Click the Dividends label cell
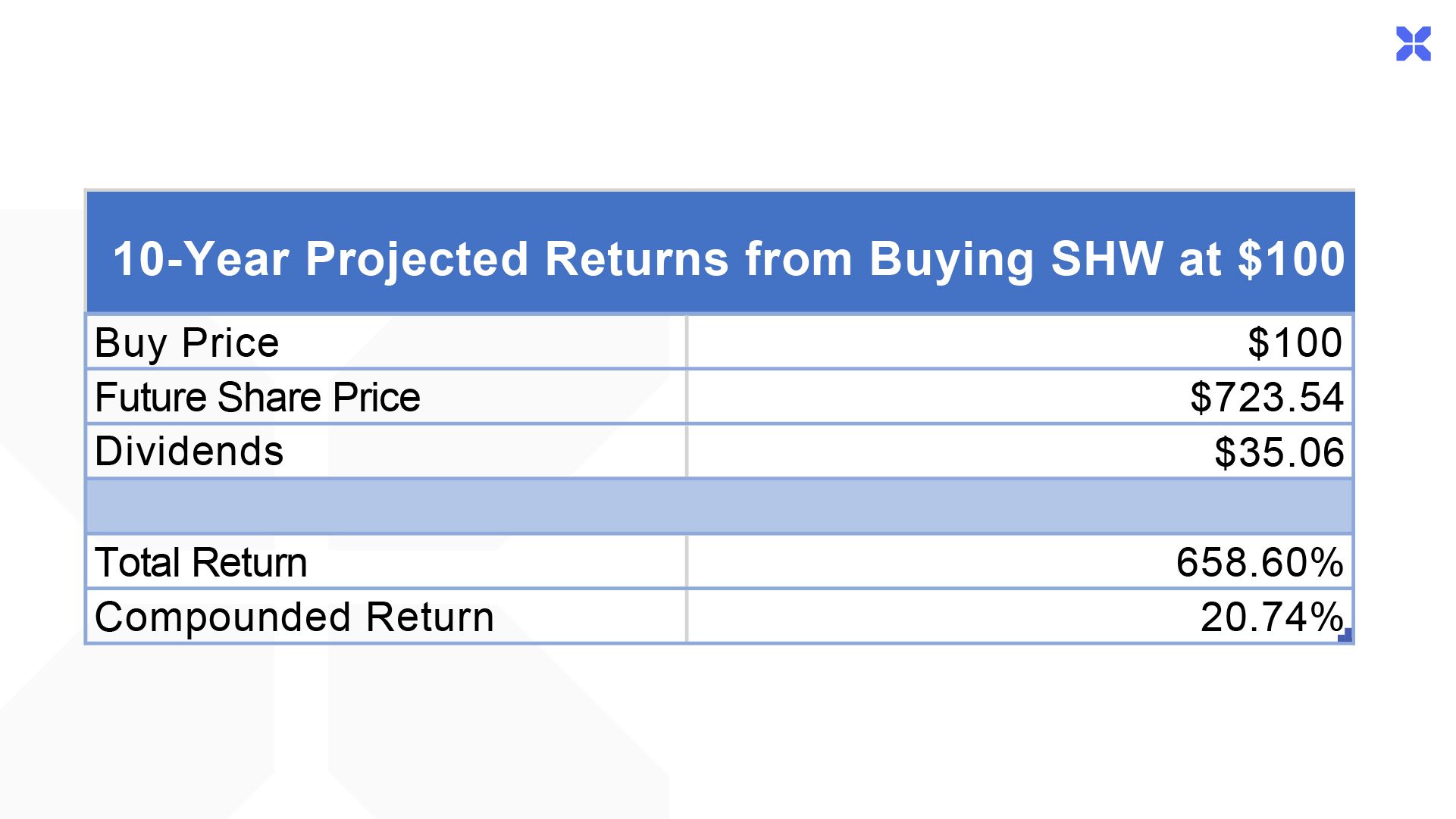The image size is (1456, 819). click(x=387, y=452)
